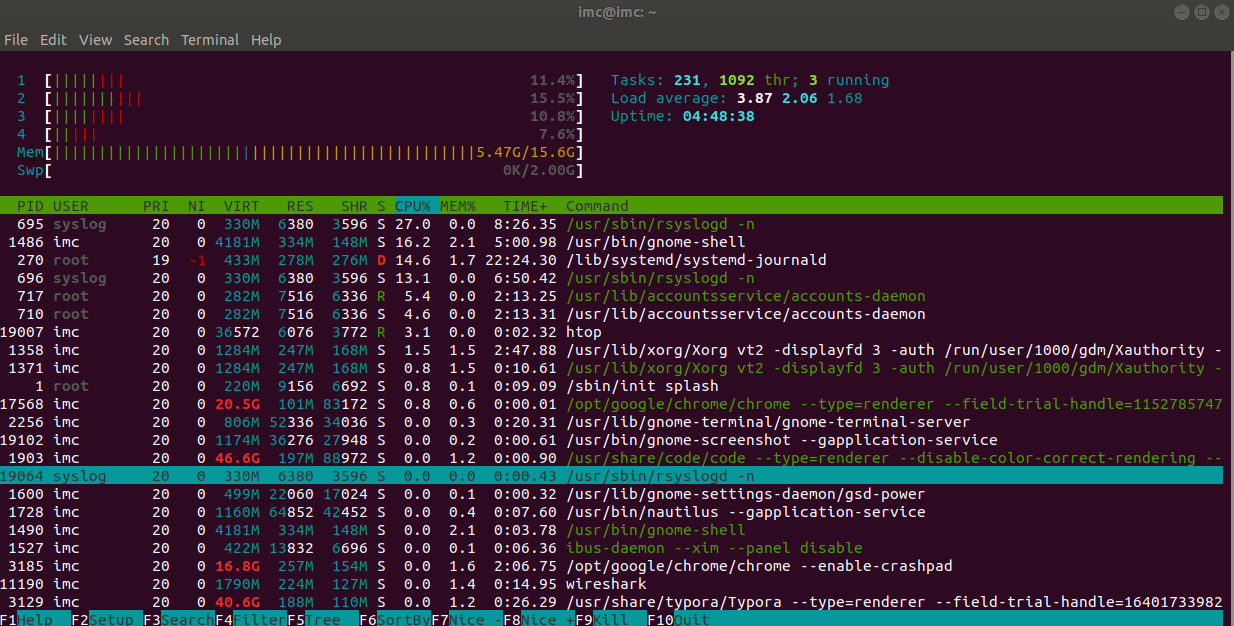Click F8 Nice plus button
Viewport: 1234px width, 626px height.
pos(539,619)
